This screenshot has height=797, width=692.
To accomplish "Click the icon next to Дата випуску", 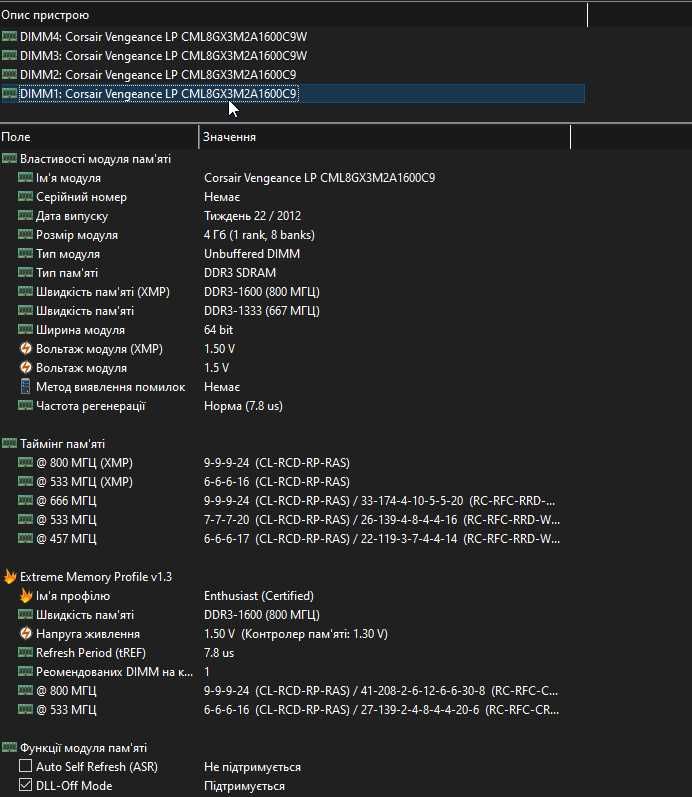I will (25, 216).
